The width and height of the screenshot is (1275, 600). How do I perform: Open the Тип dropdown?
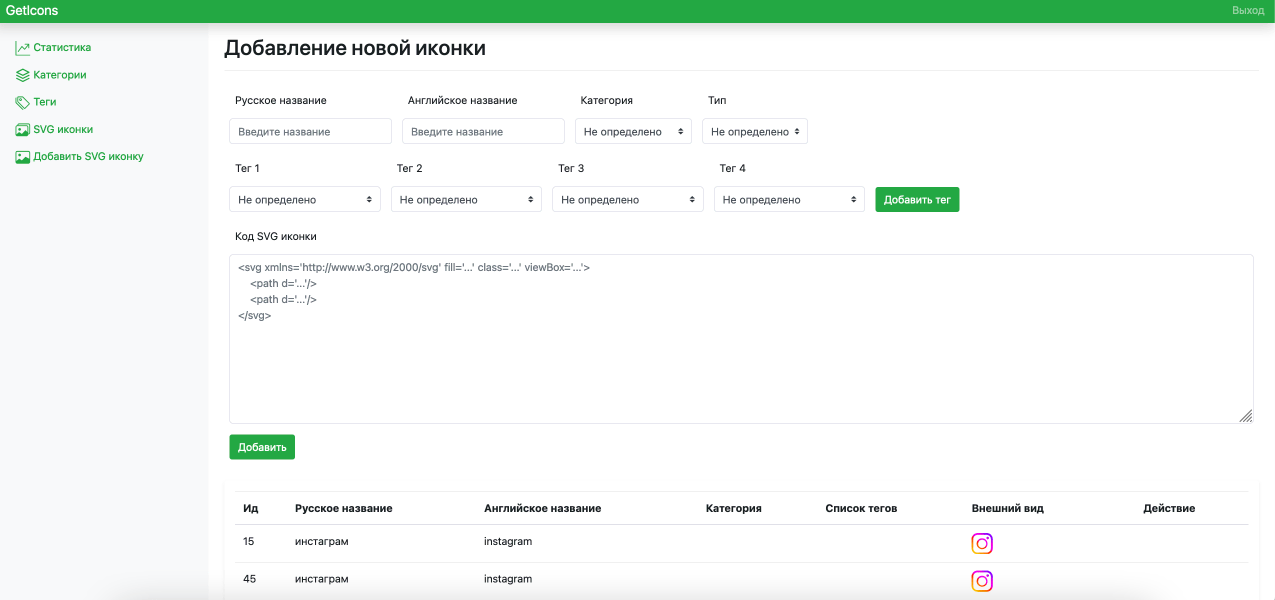coord(754,131)
